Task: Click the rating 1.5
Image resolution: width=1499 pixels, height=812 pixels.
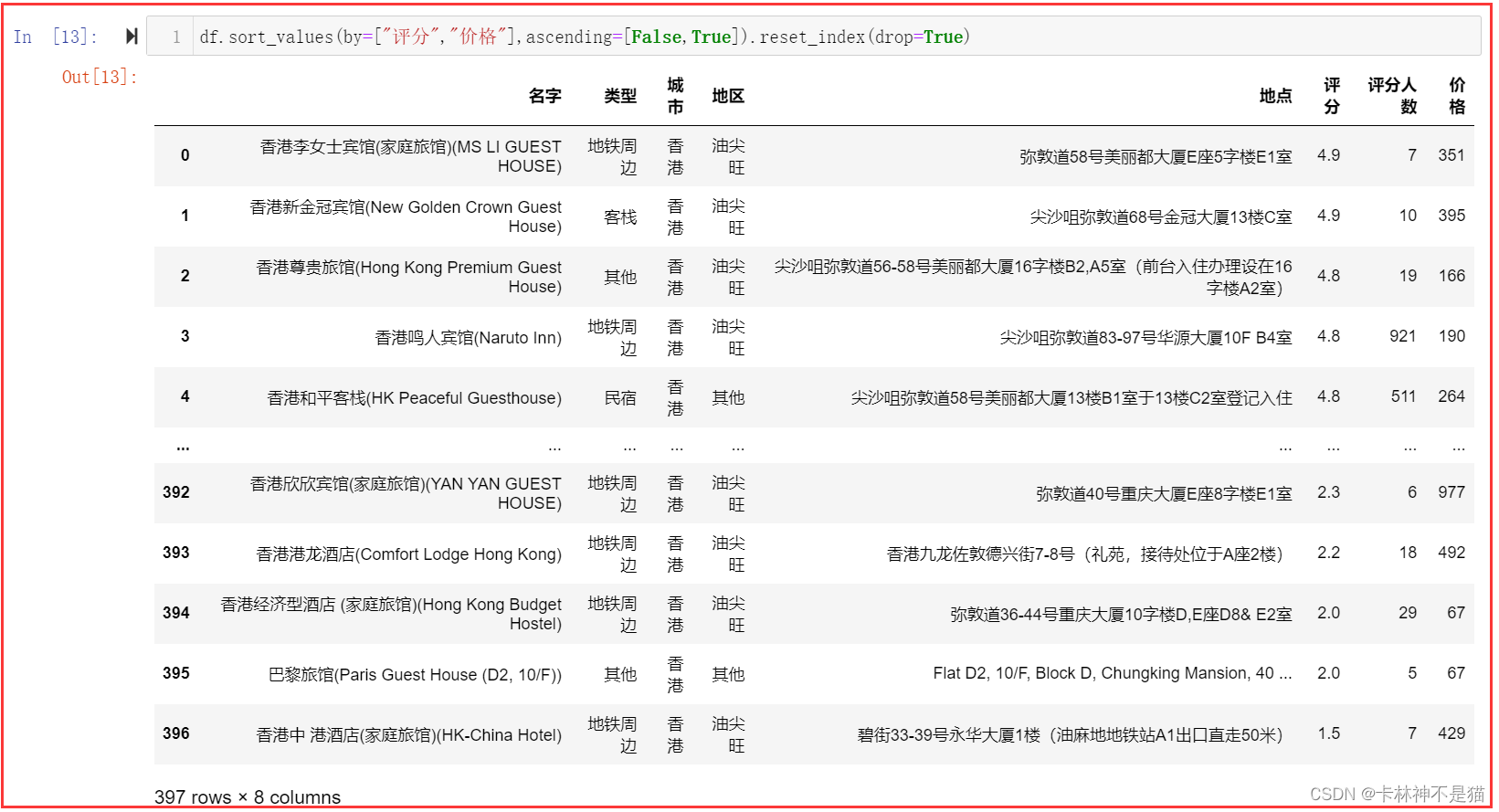Action: click(x=1328, y=733)
